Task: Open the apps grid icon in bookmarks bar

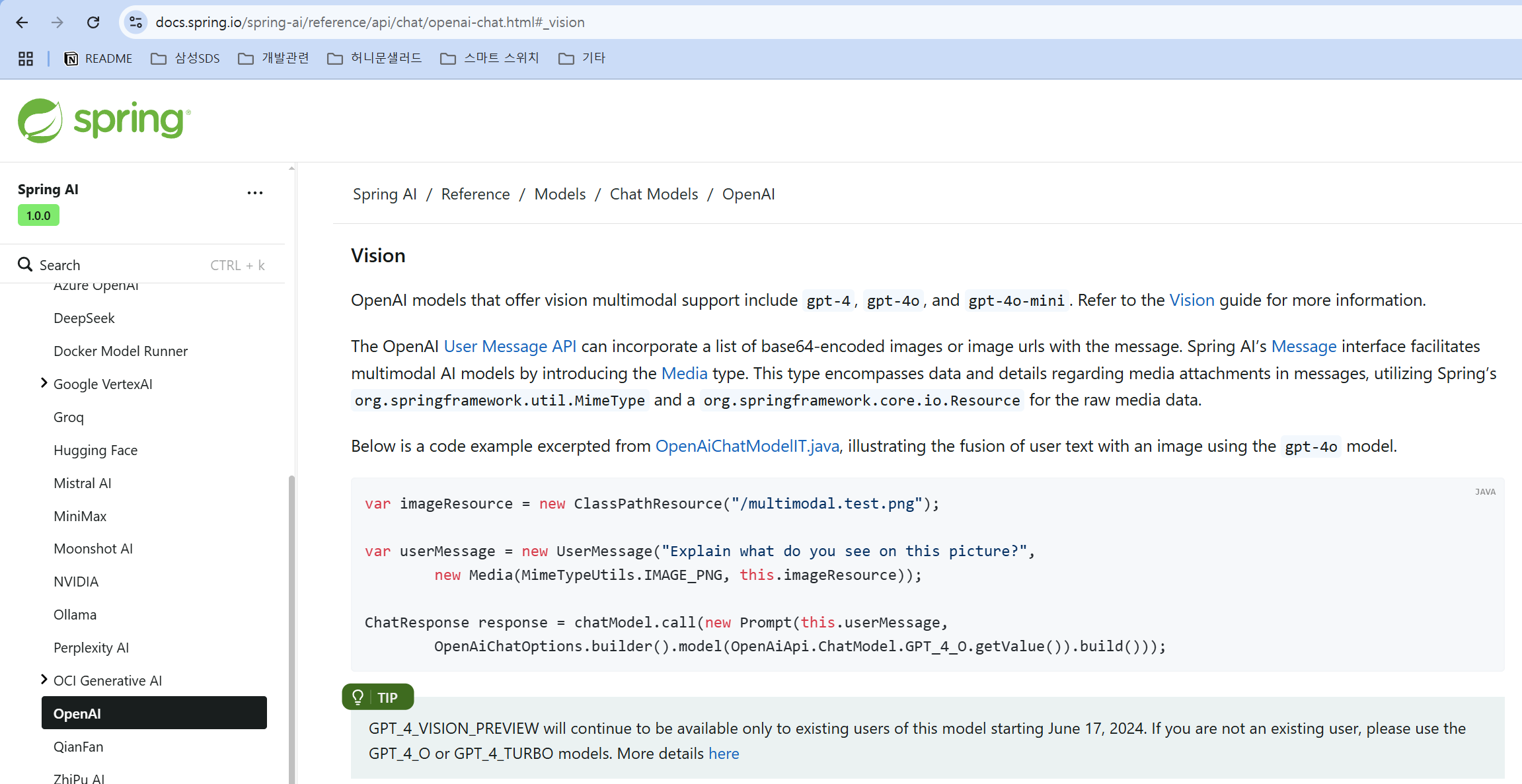Action: pyautogui.click(x=26, y=59)
